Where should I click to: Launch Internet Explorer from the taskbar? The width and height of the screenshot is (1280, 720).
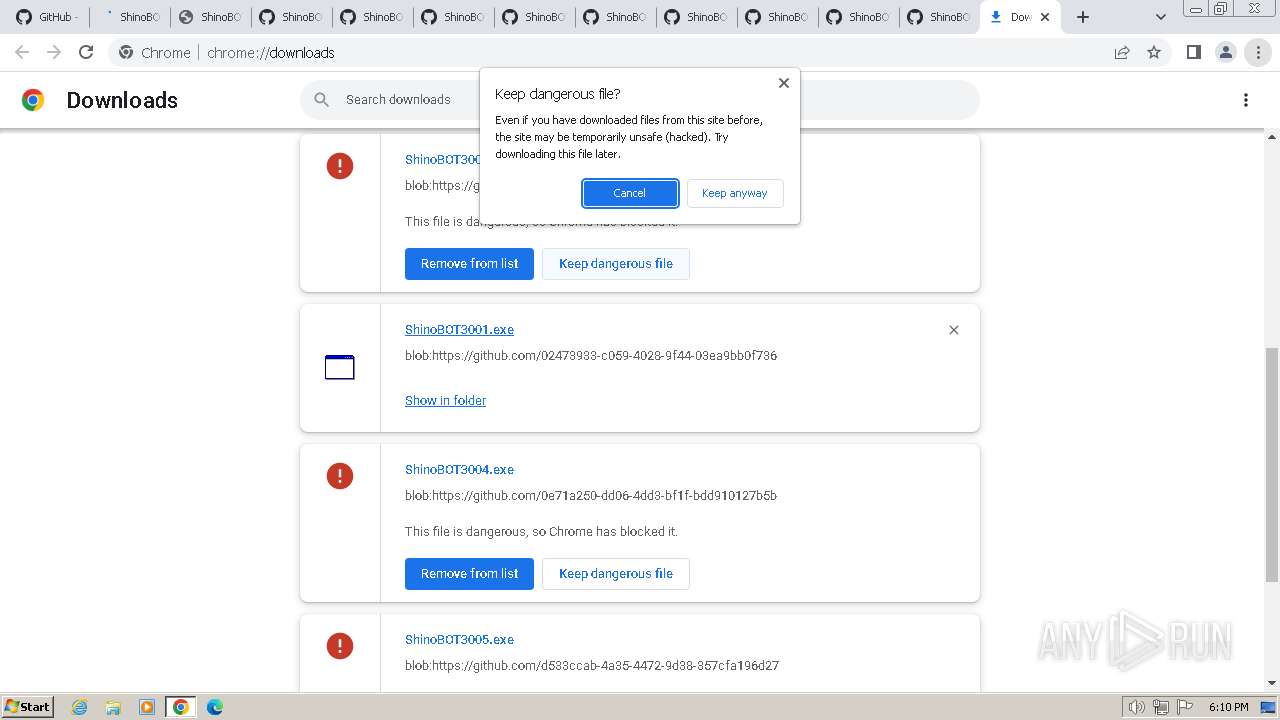coord(80,707)
